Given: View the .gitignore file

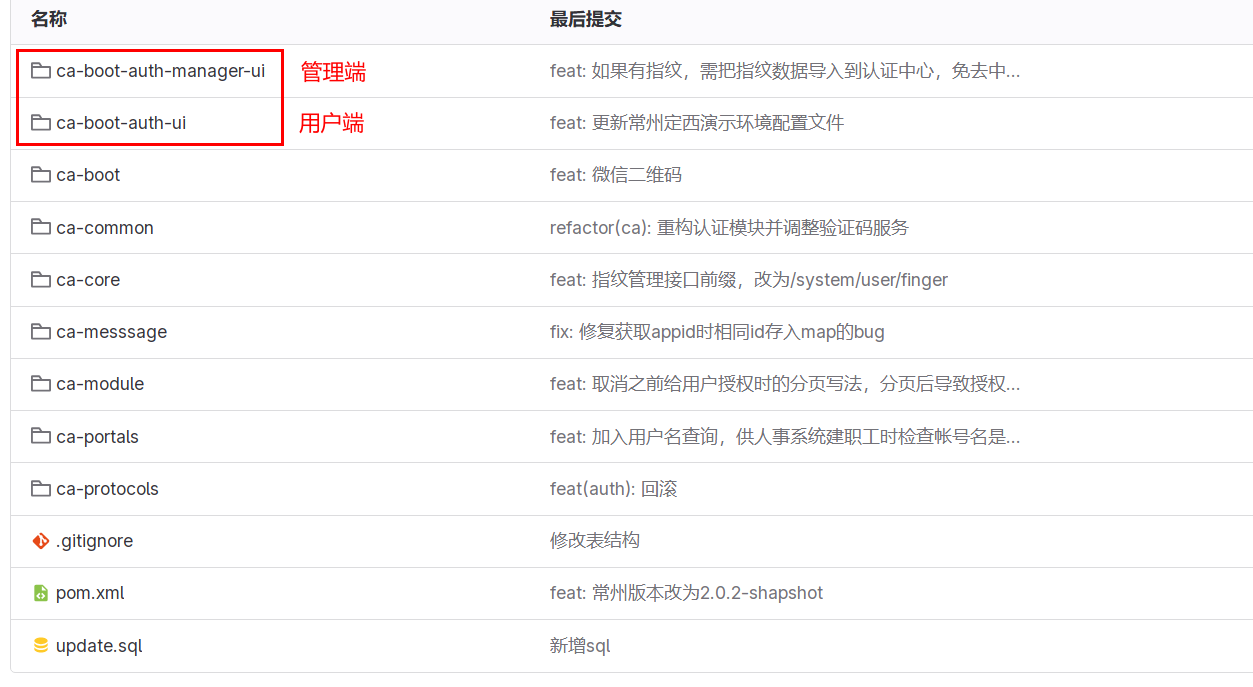Looking at the screenshot, I should pyautogui.click(x=94, y=541).
